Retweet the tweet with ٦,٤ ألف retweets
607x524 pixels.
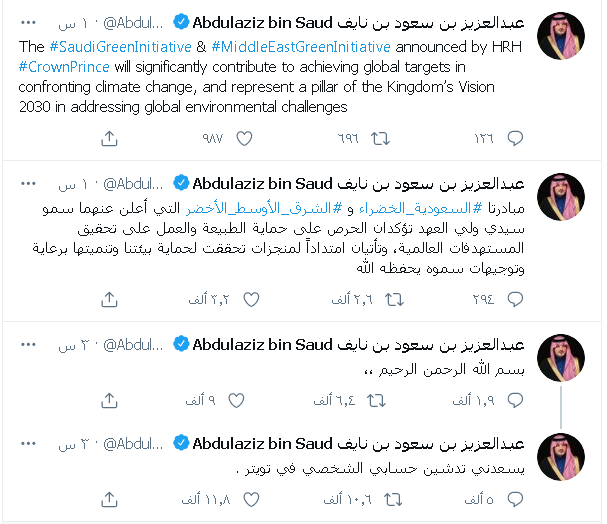[377, 399]
